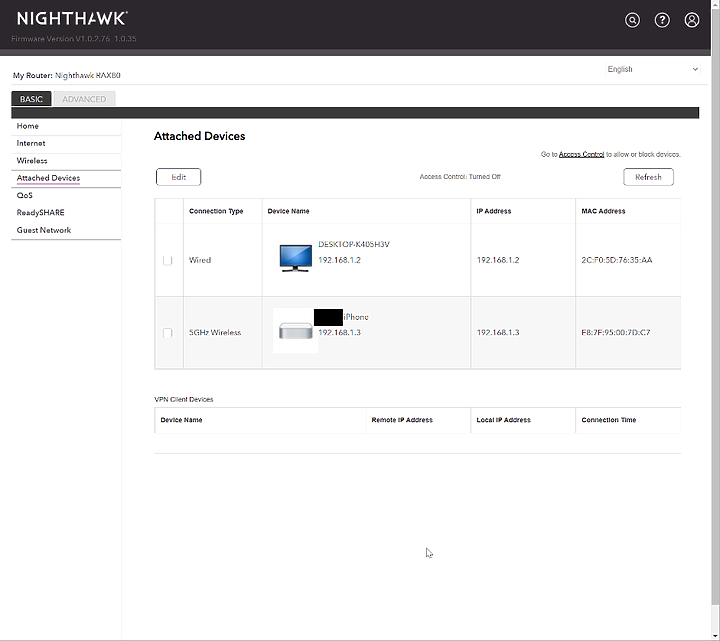720x641 pixels.
Task: Click the iPhone device icon
Action: [295, 331]
